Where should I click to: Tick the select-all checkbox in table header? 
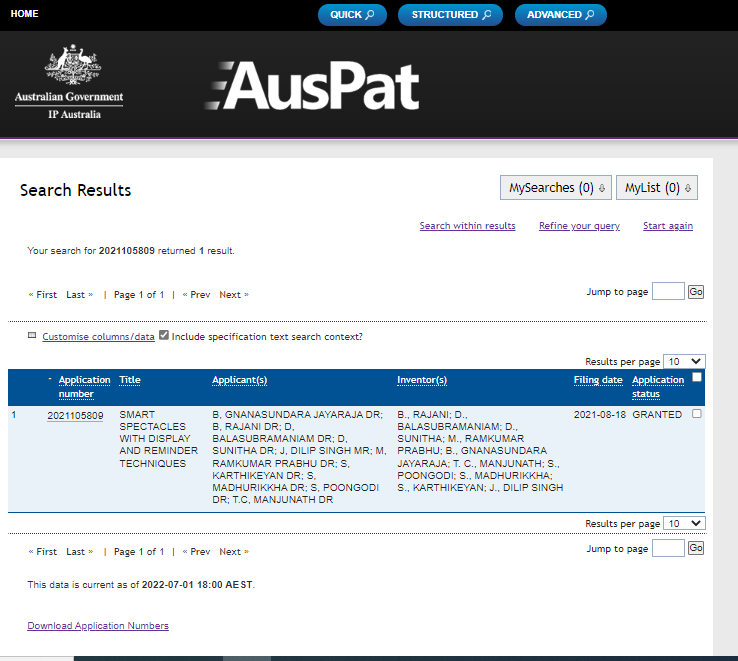coord(697,377)
